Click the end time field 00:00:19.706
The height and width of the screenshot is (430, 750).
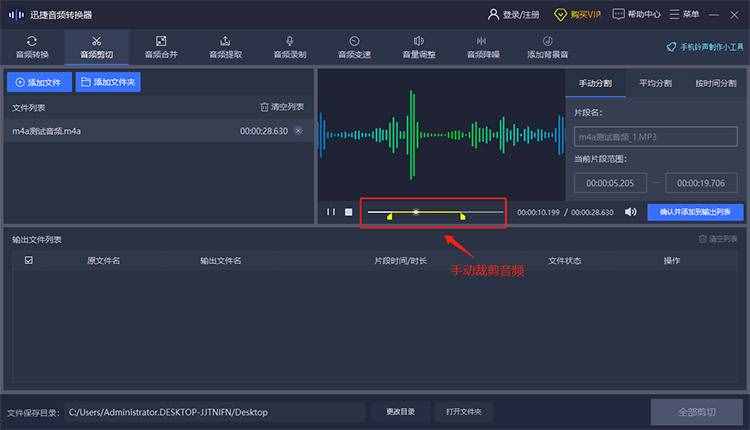701,183
